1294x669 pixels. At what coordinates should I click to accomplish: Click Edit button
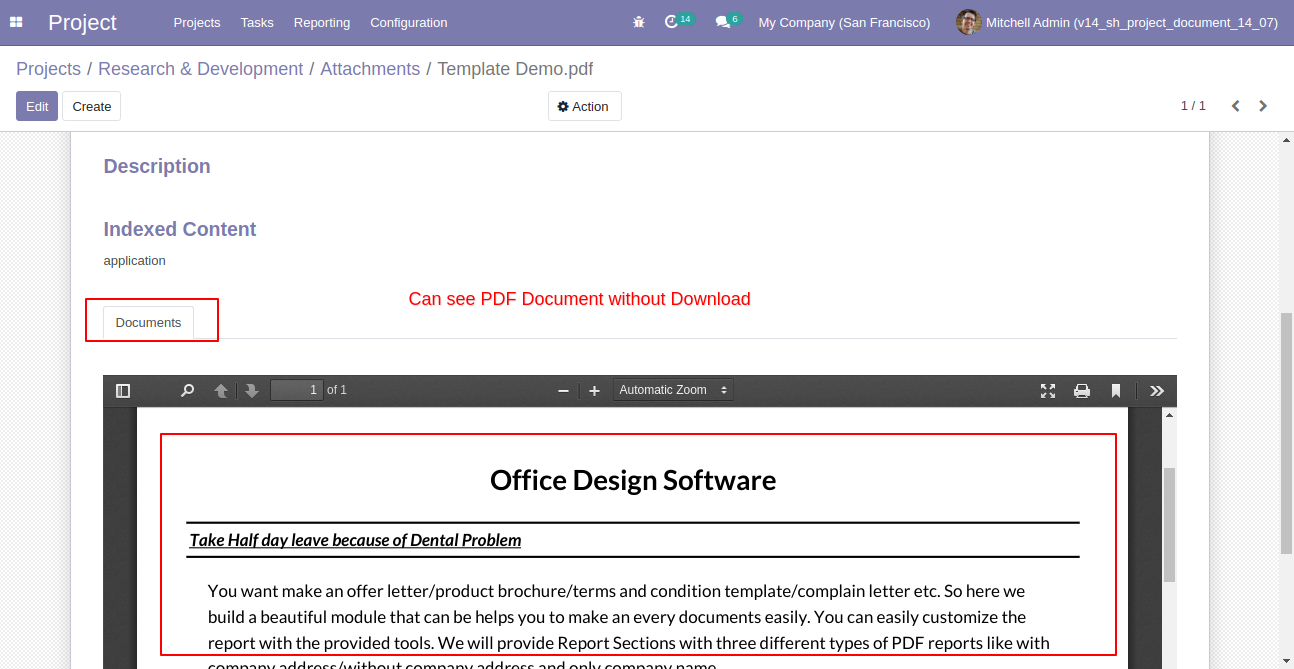(37, 106)
